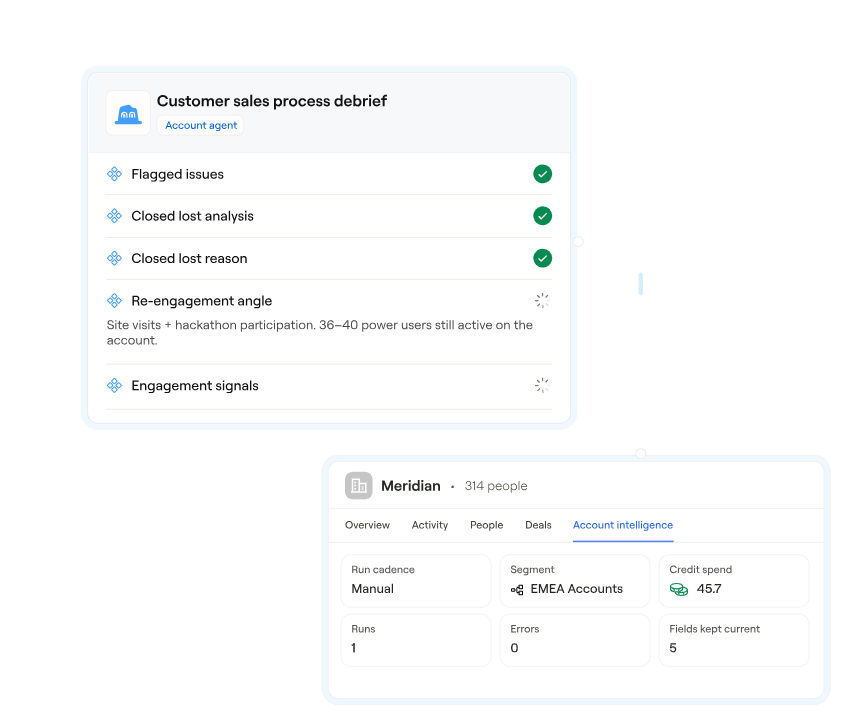The image size is (866, 722).
Task: Click the 45.7 credit spend value
Action: (709, 589)
